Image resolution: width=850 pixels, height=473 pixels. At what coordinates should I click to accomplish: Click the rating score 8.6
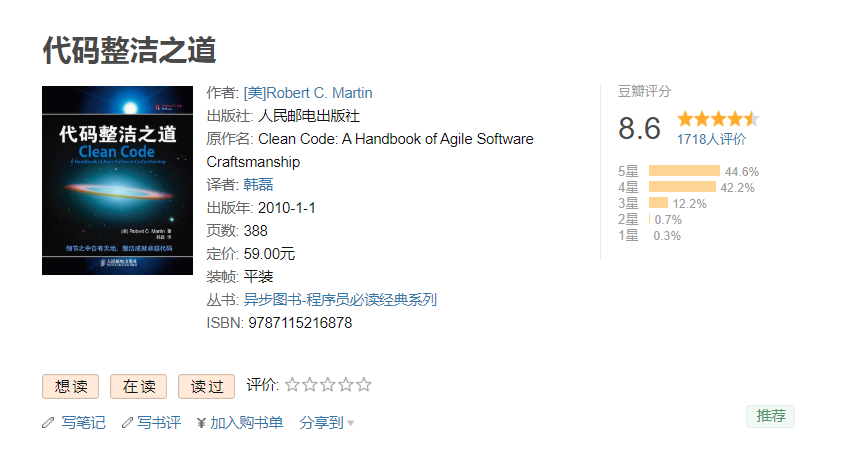[639, 128]
